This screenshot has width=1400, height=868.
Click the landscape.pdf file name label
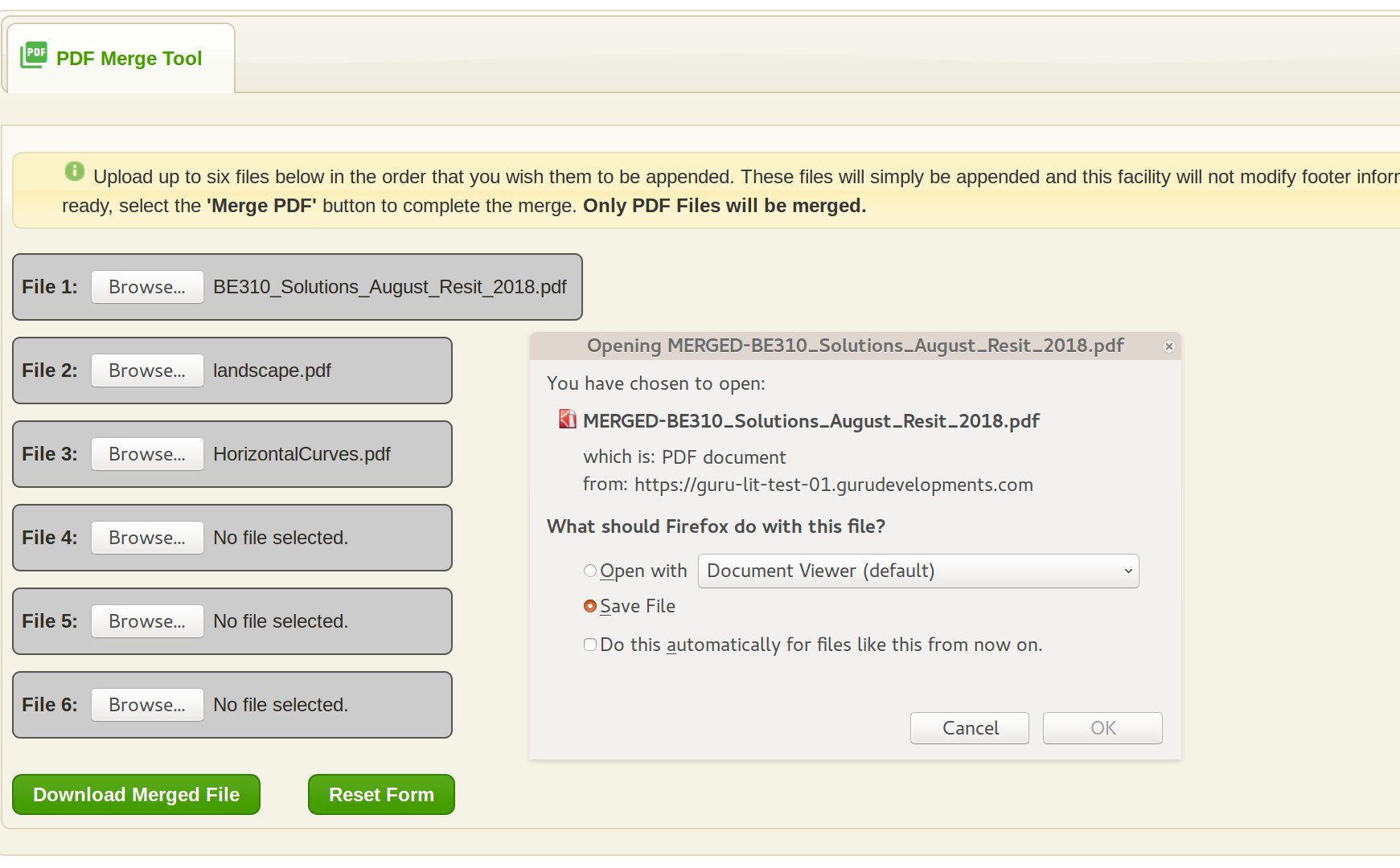272,371
